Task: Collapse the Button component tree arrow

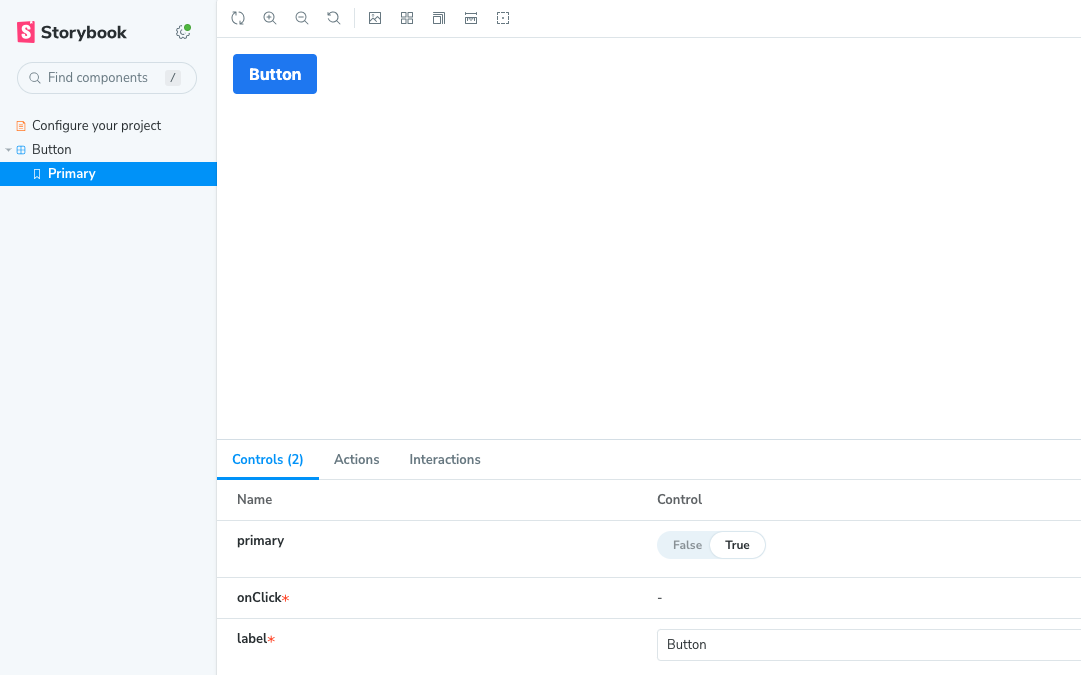Action: 9,150
